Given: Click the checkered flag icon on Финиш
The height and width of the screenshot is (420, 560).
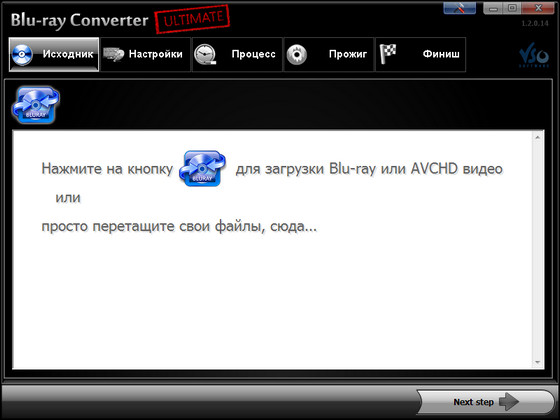Looking at the screenshot, I should click(x=388, y=54).
